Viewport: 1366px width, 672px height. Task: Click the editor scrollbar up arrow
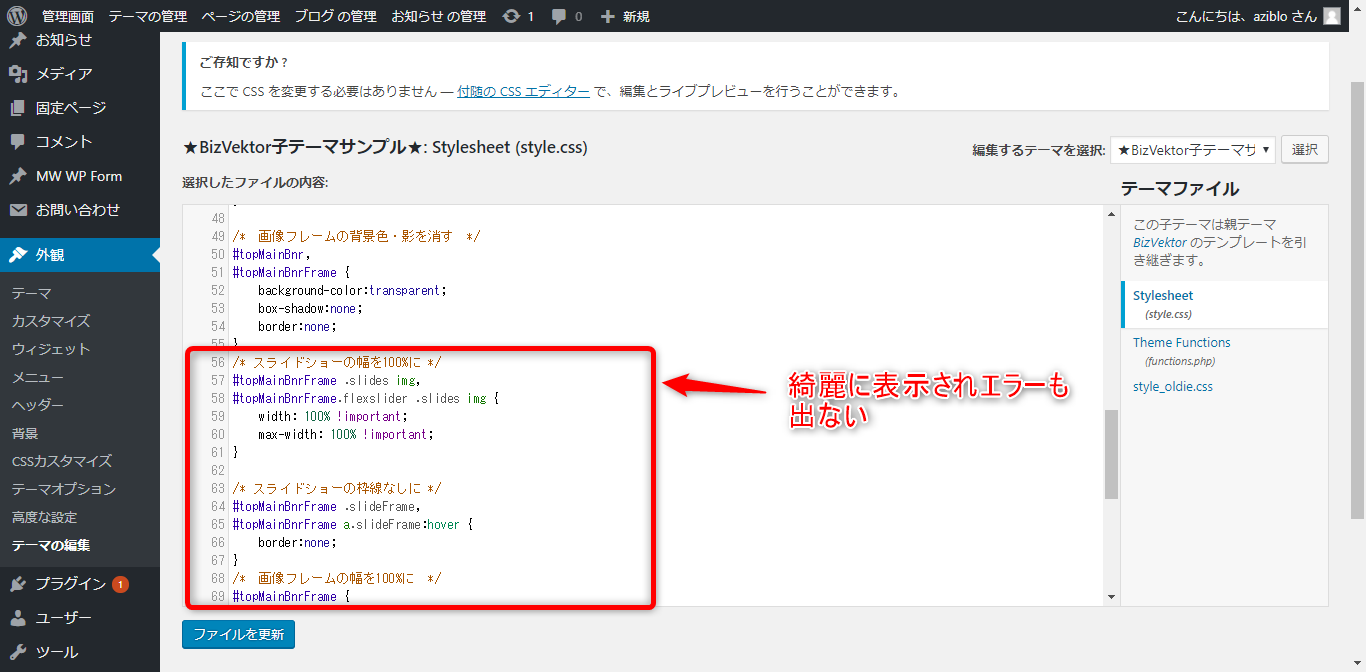(x=1111, y=214)
